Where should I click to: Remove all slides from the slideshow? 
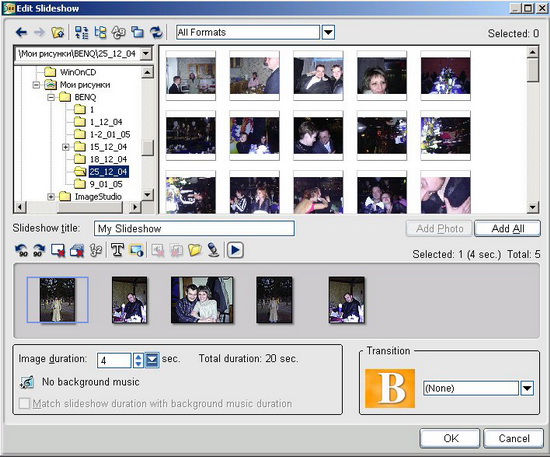point(77,250)
